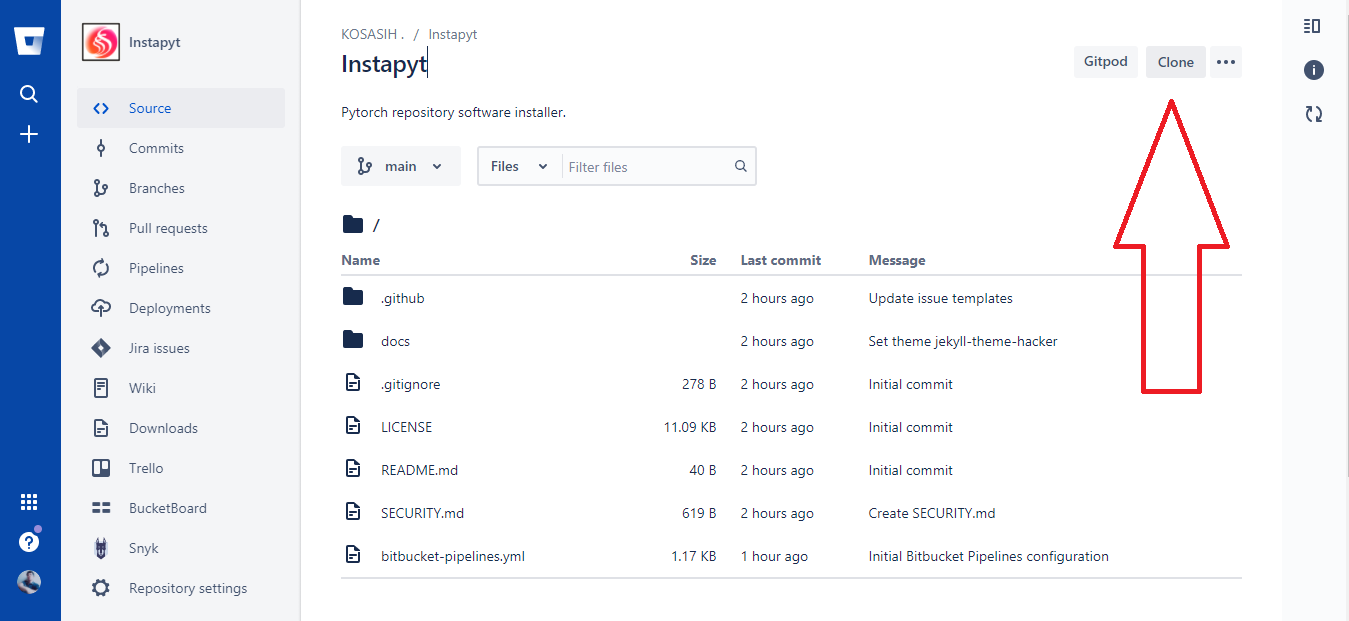
Task: Open the .gitignore file link
Action: [410, 384]
